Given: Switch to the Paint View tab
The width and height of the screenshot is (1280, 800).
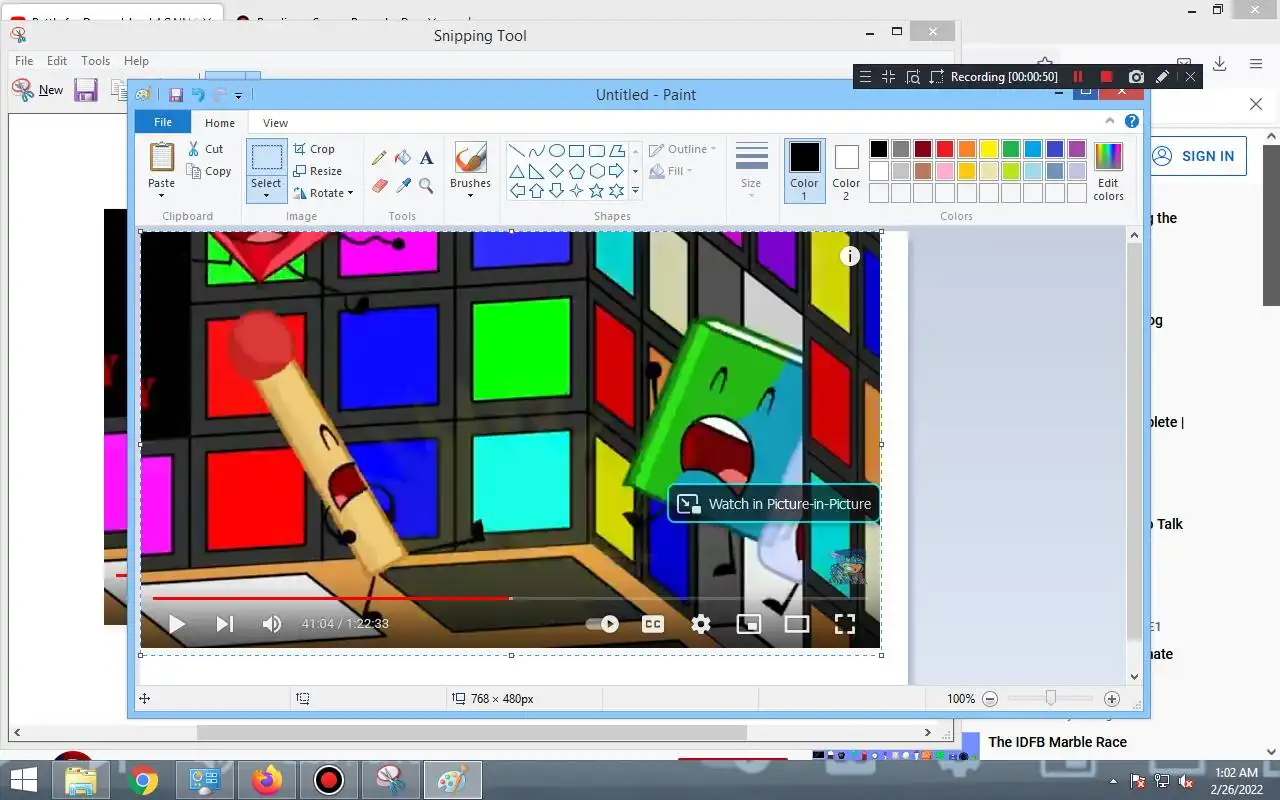Looking at the screenshot, I should [x=275, y=123].
